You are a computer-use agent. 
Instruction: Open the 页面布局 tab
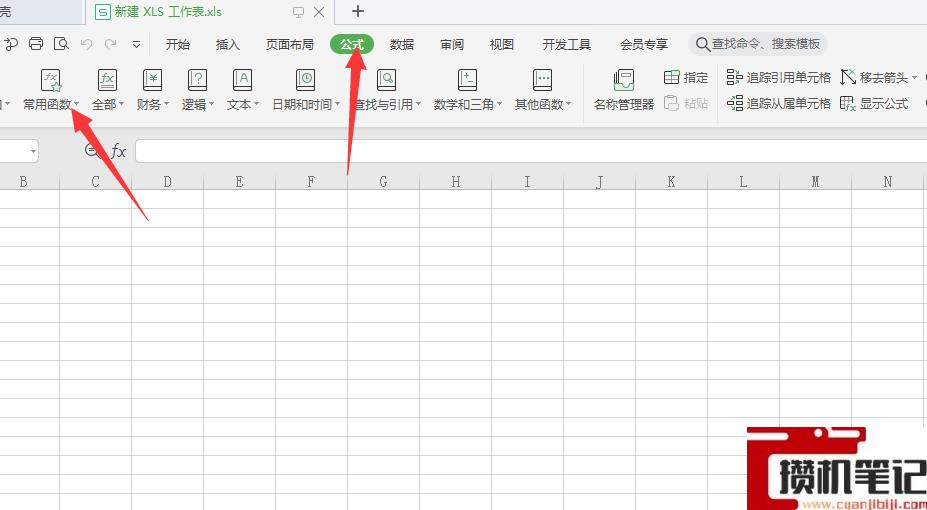290,44
